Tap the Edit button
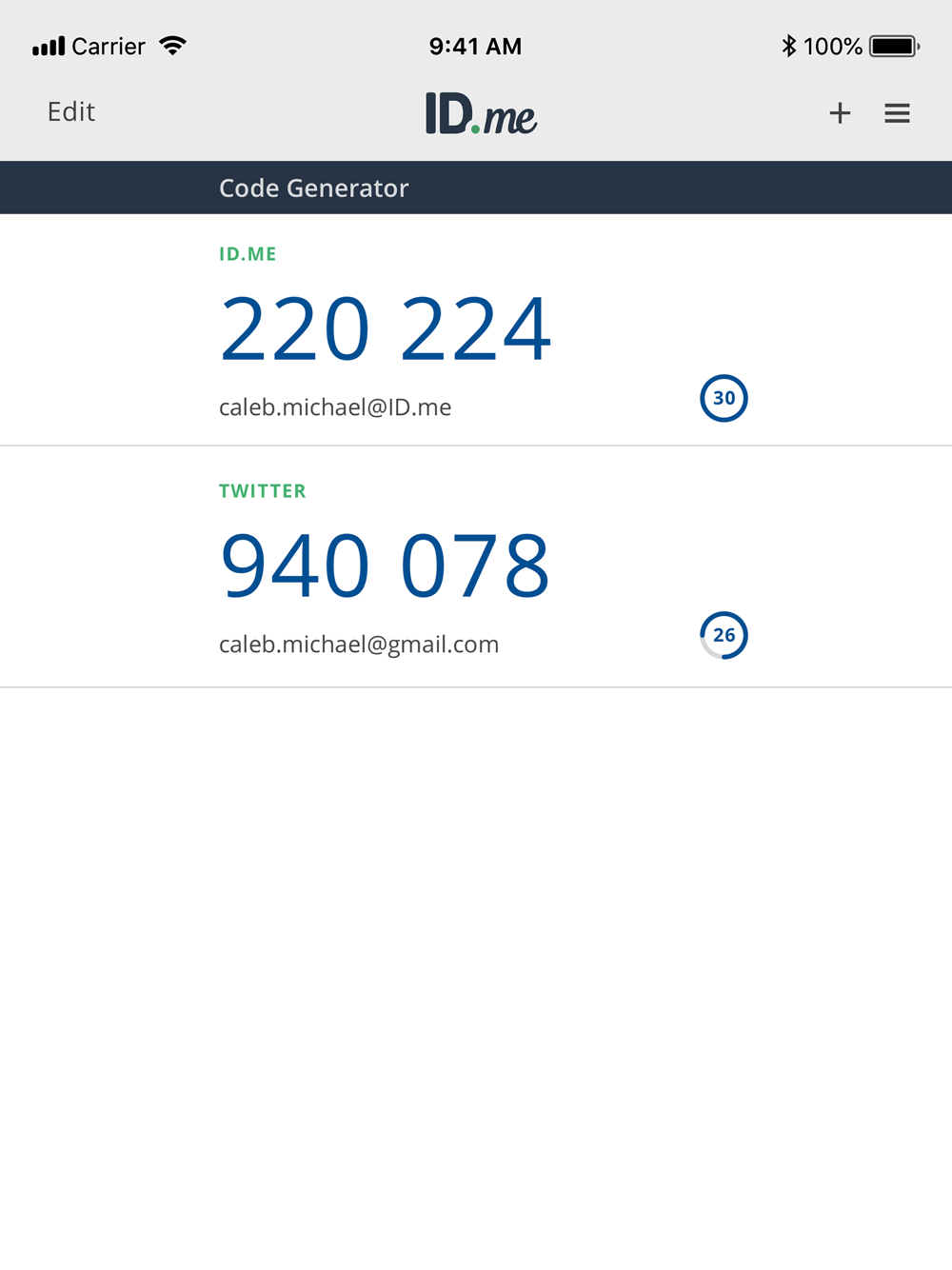952x1270 pixels. pyautogui.click(x=71, y=112)
